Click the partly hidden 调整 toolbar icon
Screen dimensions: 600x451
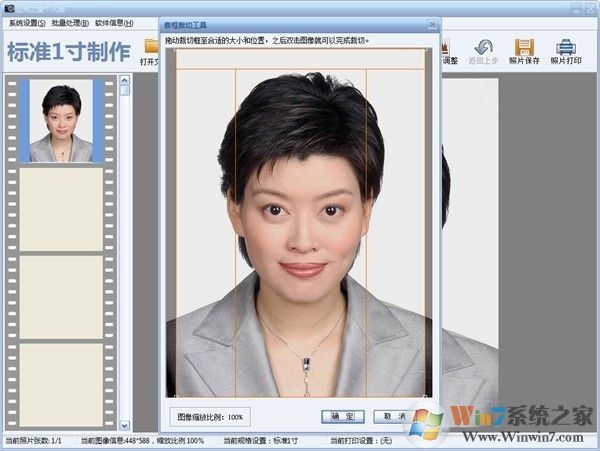click(x=445, y=47)
